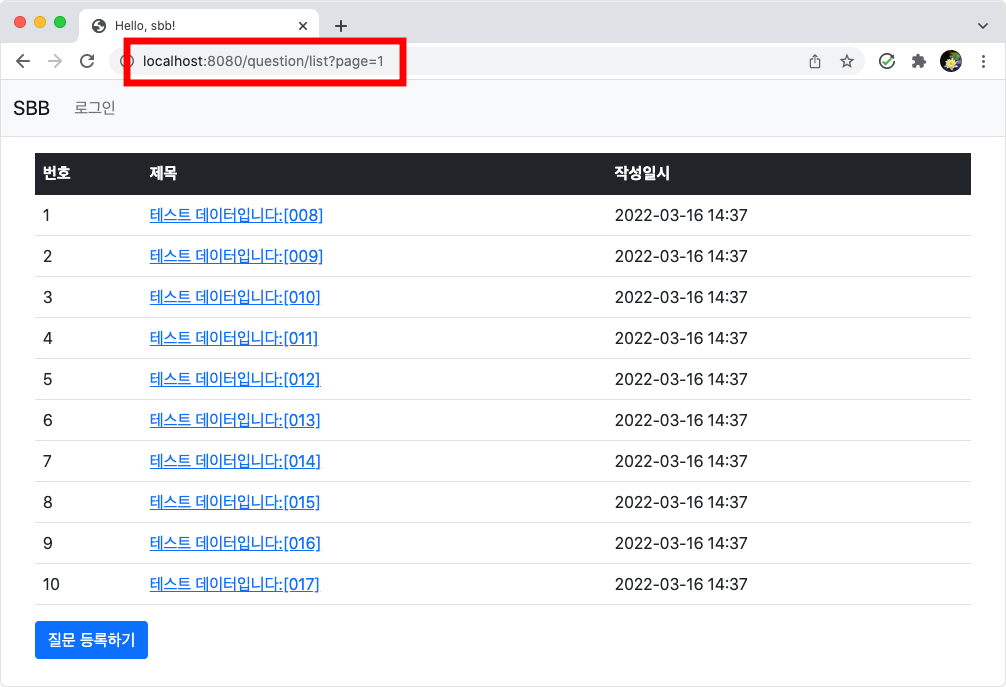Image resolution: width=1006 pixels, height=687 pixels.
Task: Open a new tab with plus icon
Action: pyautogui.click(x=341, y=26)
